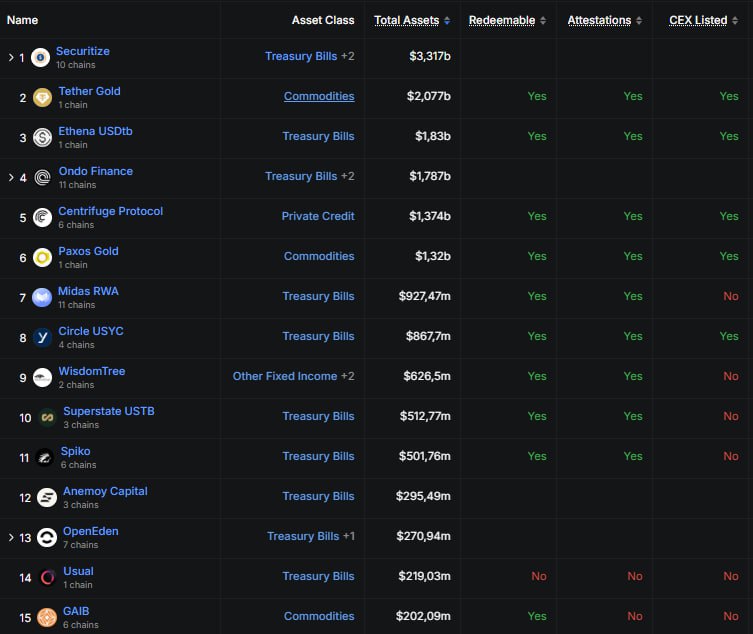
Task: Expand the OpenEden row chevron
Action: pos(11,537)
